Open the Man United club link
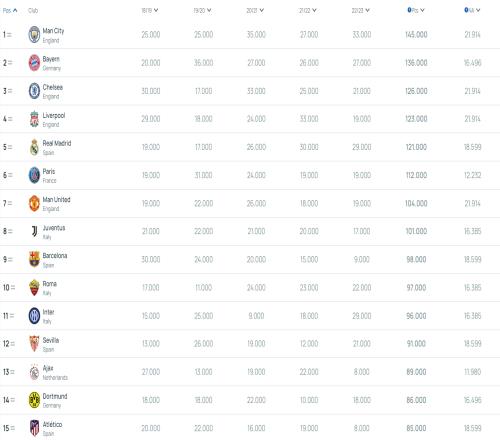 (56, 200)
